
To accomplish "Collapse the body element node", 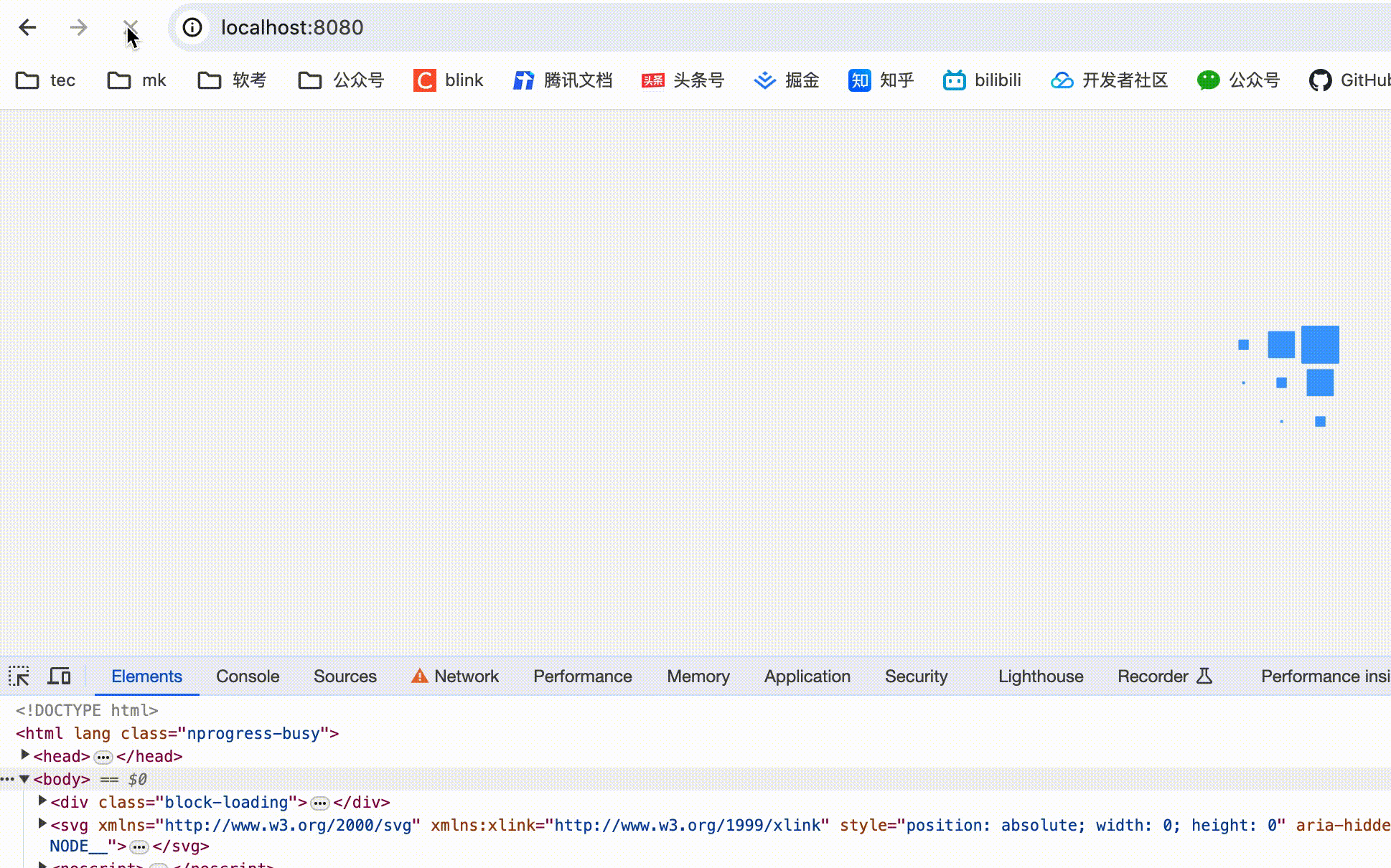I will (x=24, y=779).
